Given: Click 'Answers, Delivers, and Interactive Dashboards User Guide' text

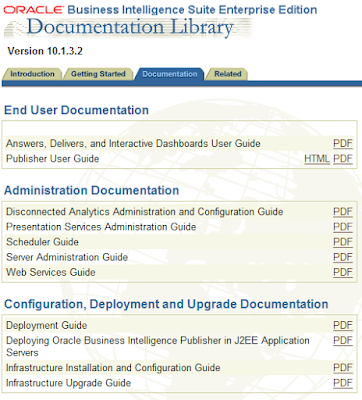Looking at the screenshot, I should click(x=133, y=144).
